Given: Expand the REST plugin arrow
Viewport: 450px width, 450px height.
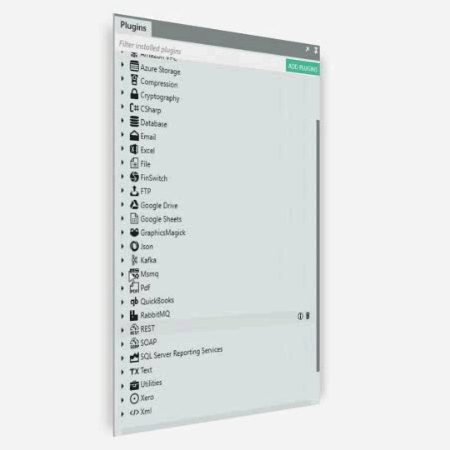Looking at the screenshot, I should click(122, 330).
